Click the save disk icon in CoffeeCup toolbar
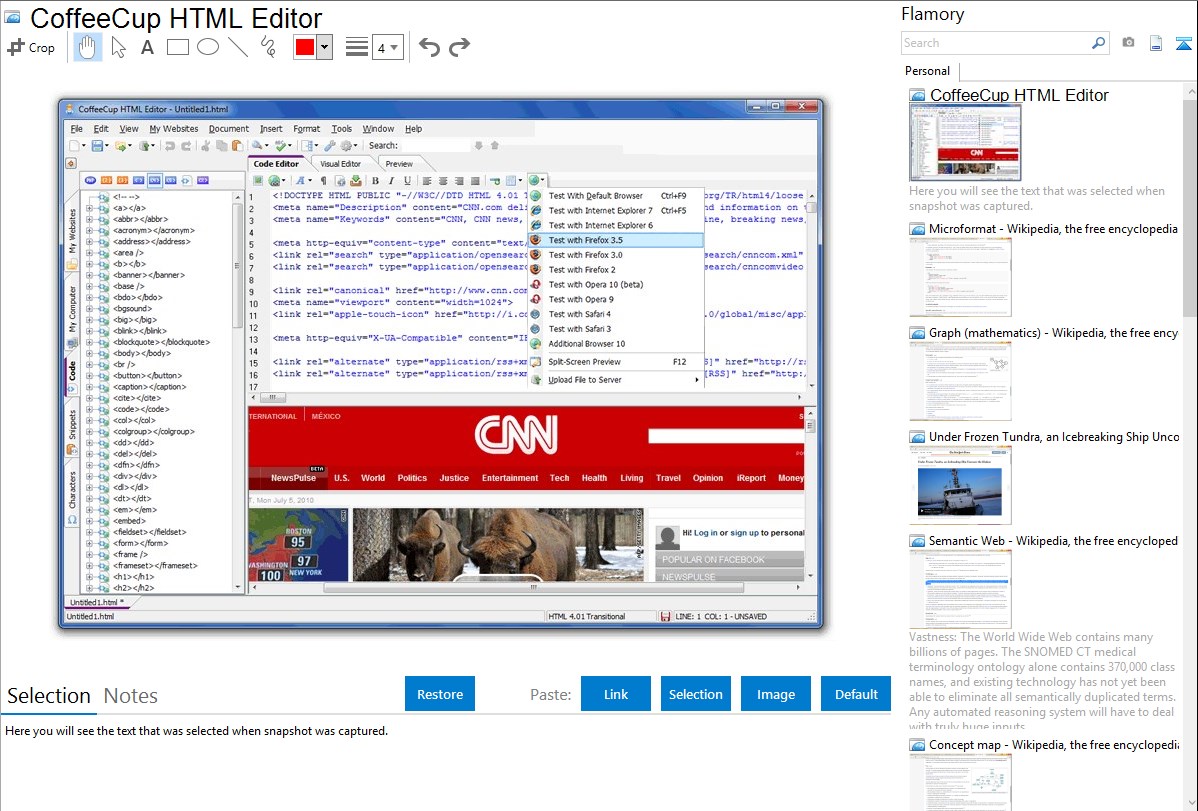The image size is (1198, 811). pyautogui.click(x=97, y=145)
